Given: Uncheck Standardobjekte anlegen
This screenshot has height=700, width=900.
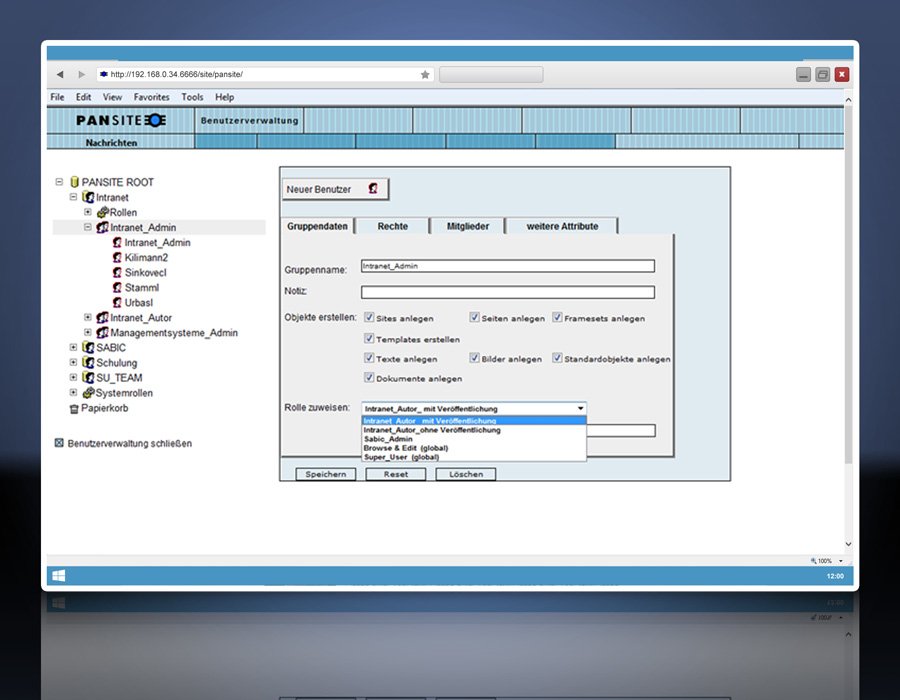Looking at the screenshot, I should (x=557, y=358).
